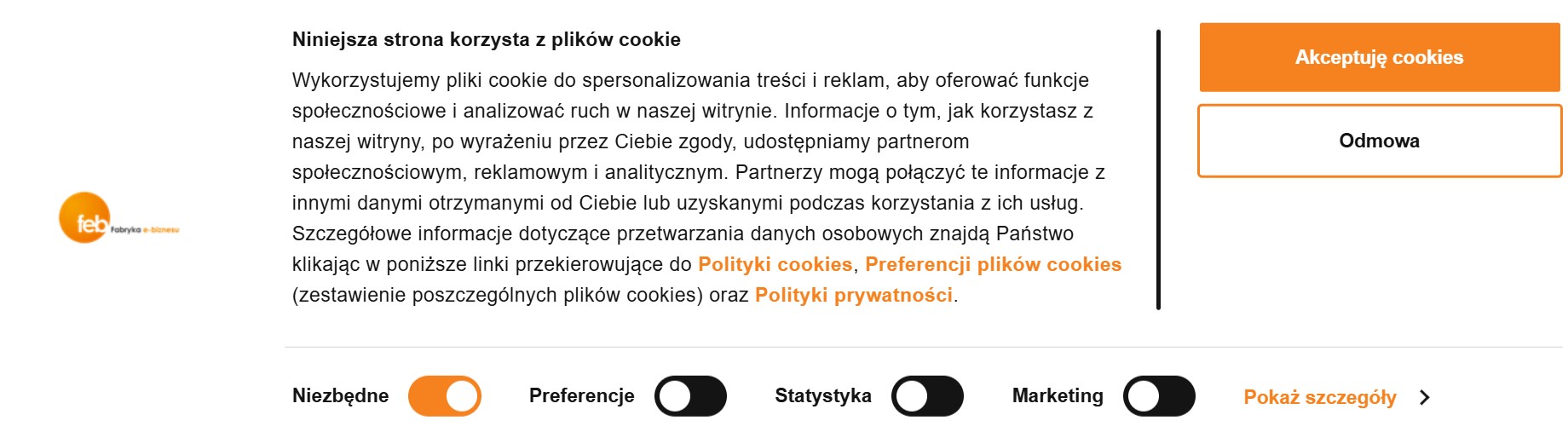This screenshot has height=438, width=1568.
Task: Open the Preferencji plików cookies link
Action: [993, 264]
